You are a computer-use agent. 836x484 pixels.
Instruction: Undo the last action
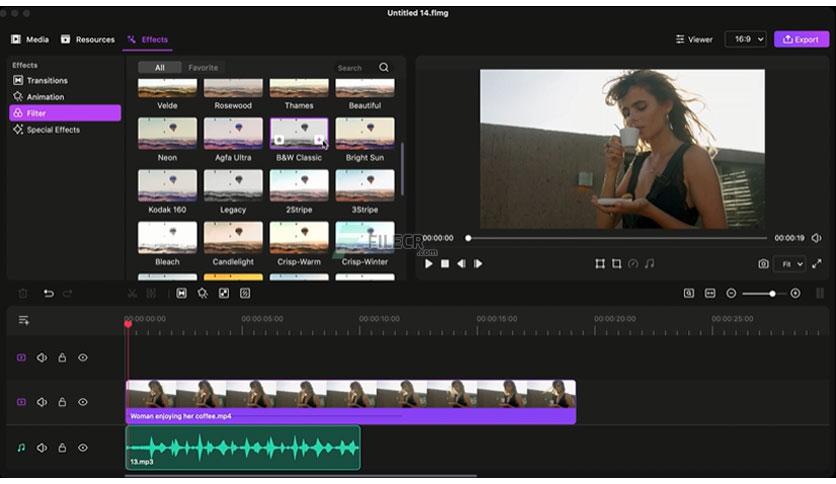point(49,293)
